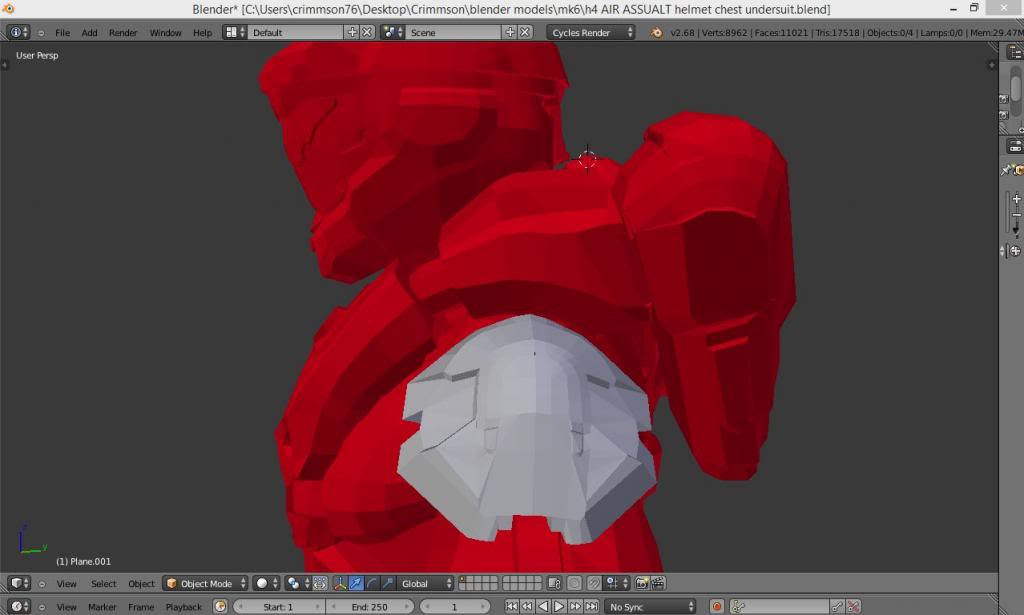Open the Cycles Render engine dropdown

[591, 32]
